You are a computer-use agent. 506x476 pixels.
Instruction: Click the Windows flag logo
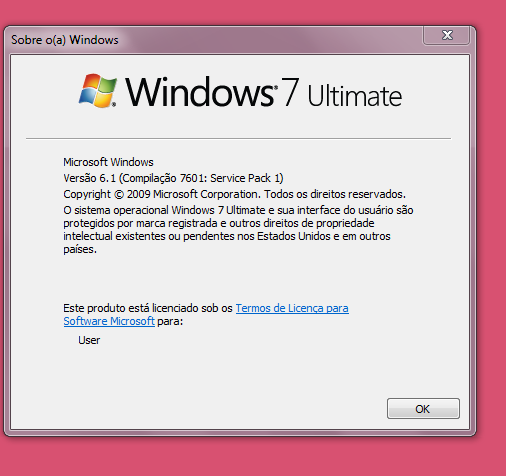[98, 91]
